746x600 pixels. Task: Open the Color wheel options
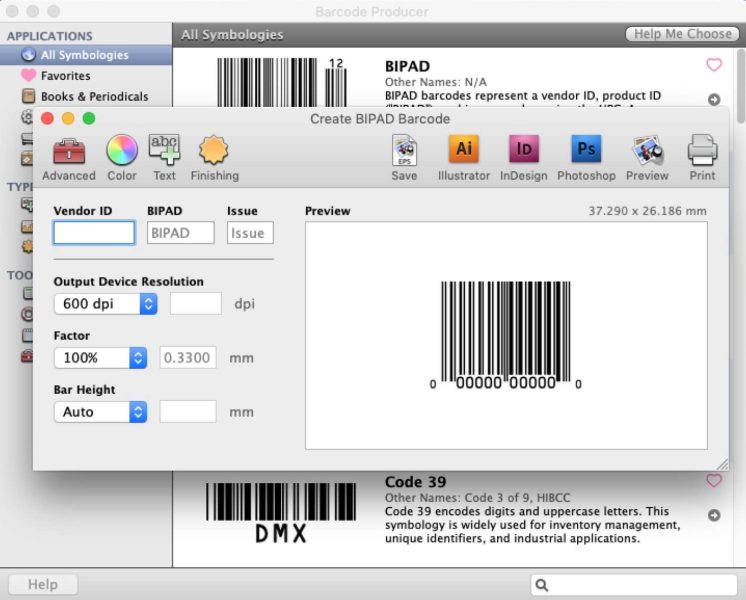tap(122, 159)
